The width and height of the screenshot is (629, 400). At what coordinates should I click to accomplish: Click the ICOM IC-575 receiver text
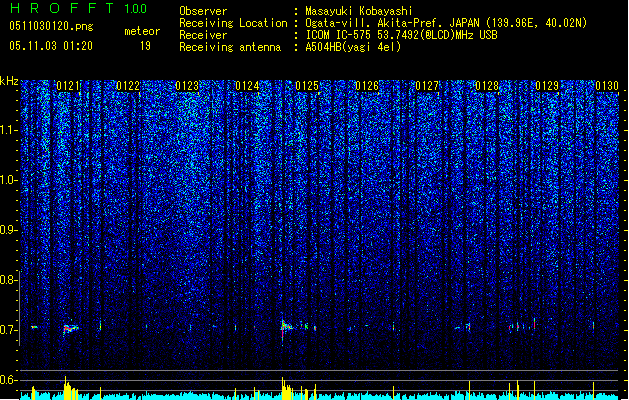(402, 35)
